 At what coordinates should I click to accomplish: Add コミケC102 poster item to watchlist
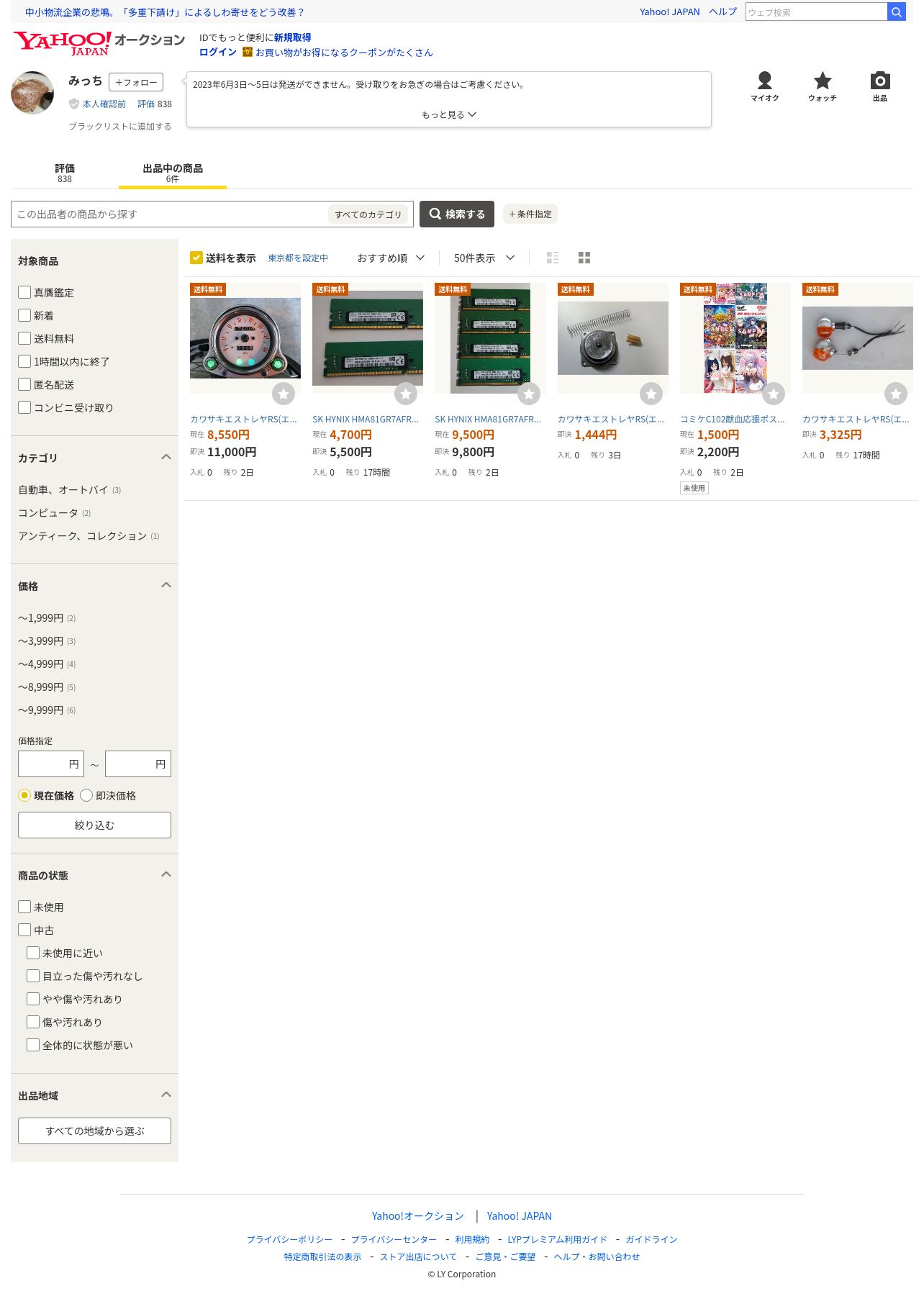774,394
